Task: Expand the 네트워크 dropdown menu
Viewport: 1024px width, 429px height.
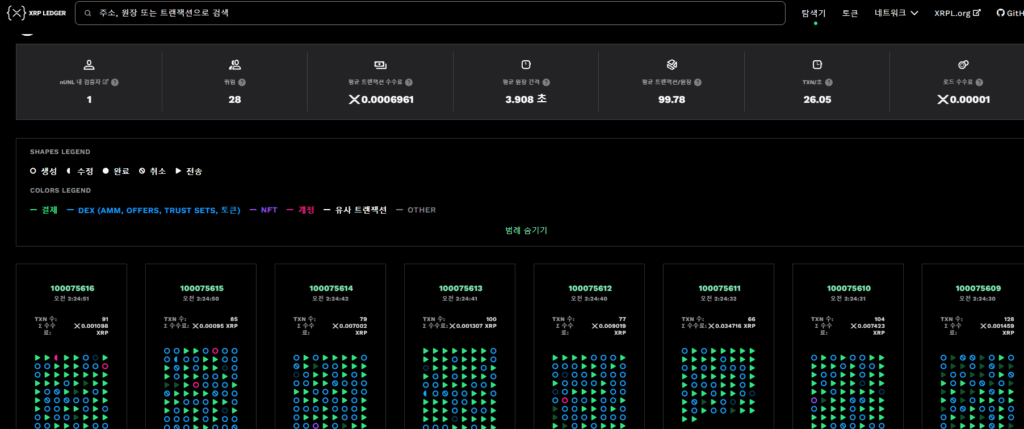Action: (x=896, y=14)
